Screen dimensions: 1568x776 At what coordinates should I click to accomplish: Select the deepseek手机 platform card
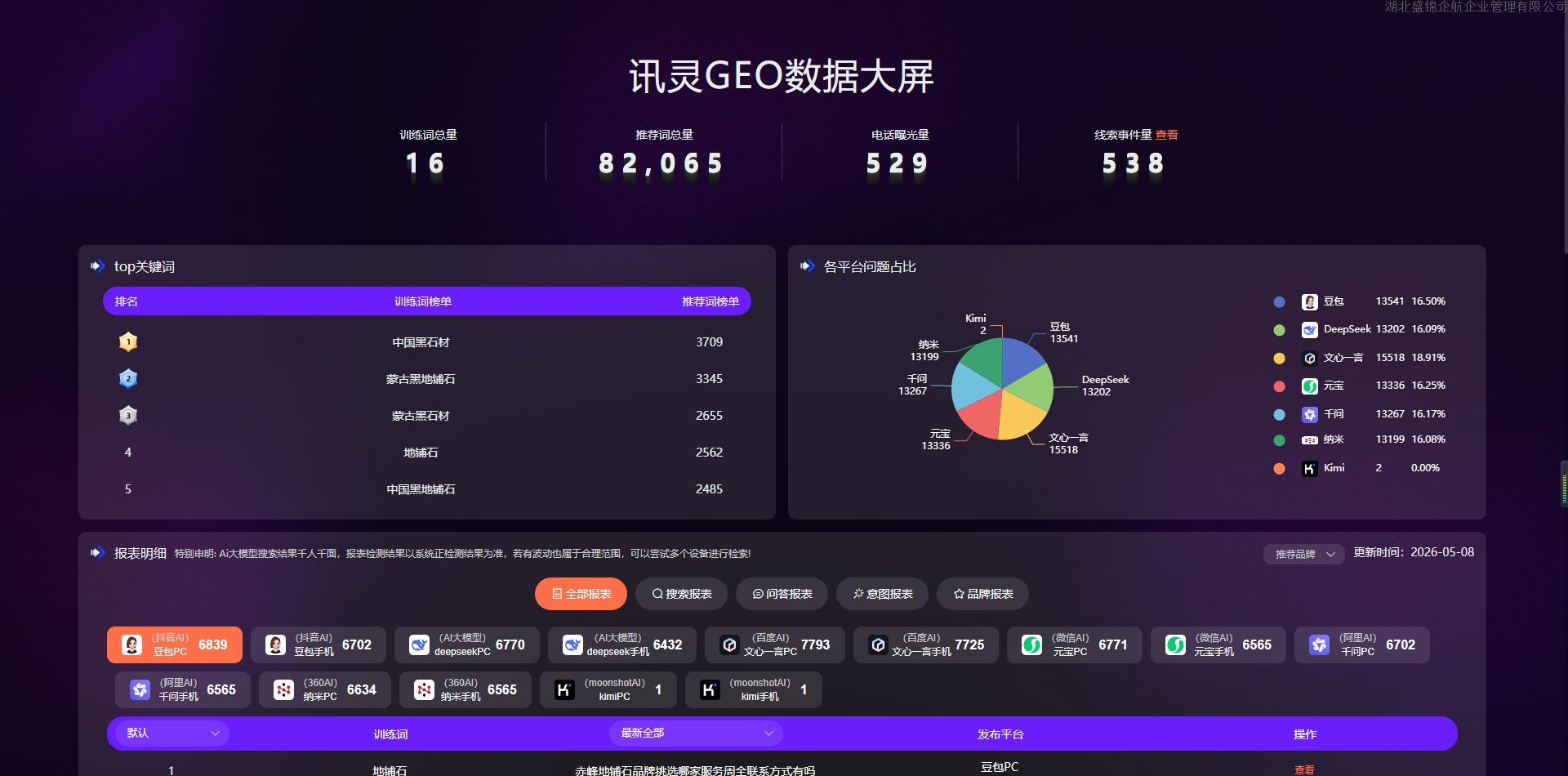pyautogui.click(x=622, y=644)
